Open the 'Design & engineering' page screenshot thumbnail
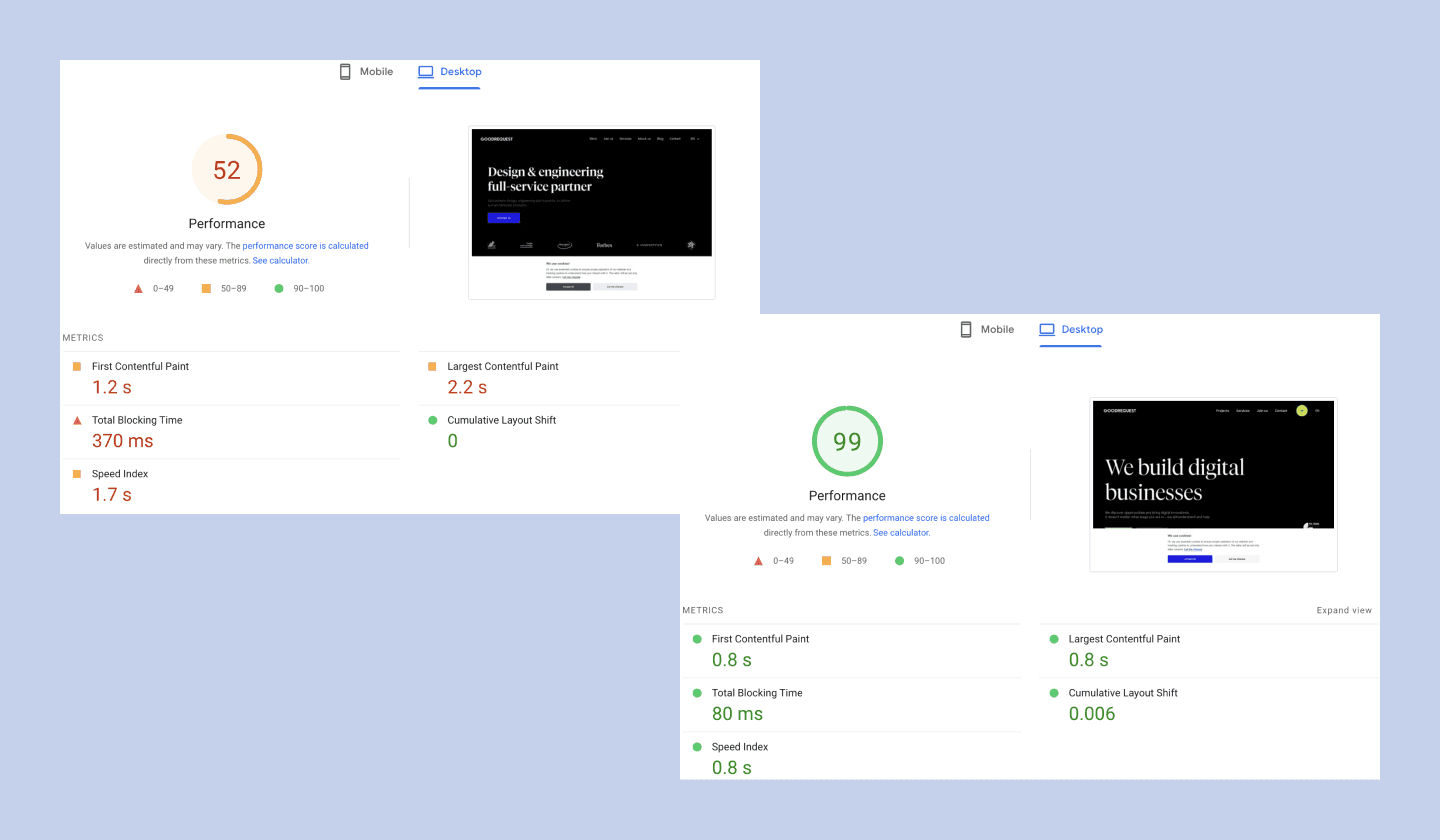Image resolution: width=1440 pixels, height=840 pixels. click(591, 212)
